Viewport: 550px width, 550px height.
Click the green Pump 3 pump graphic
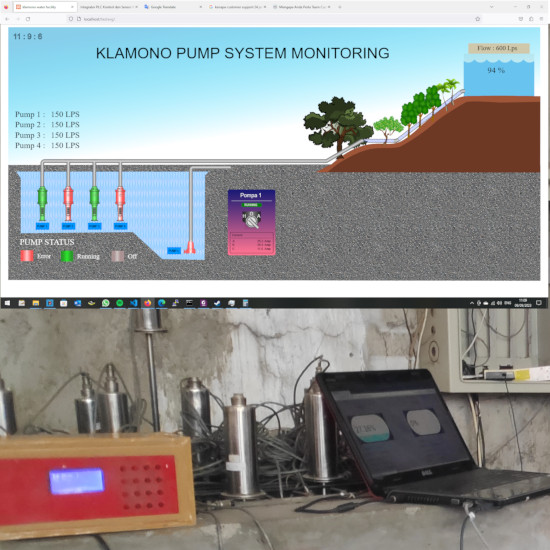(x=94, y=203)
